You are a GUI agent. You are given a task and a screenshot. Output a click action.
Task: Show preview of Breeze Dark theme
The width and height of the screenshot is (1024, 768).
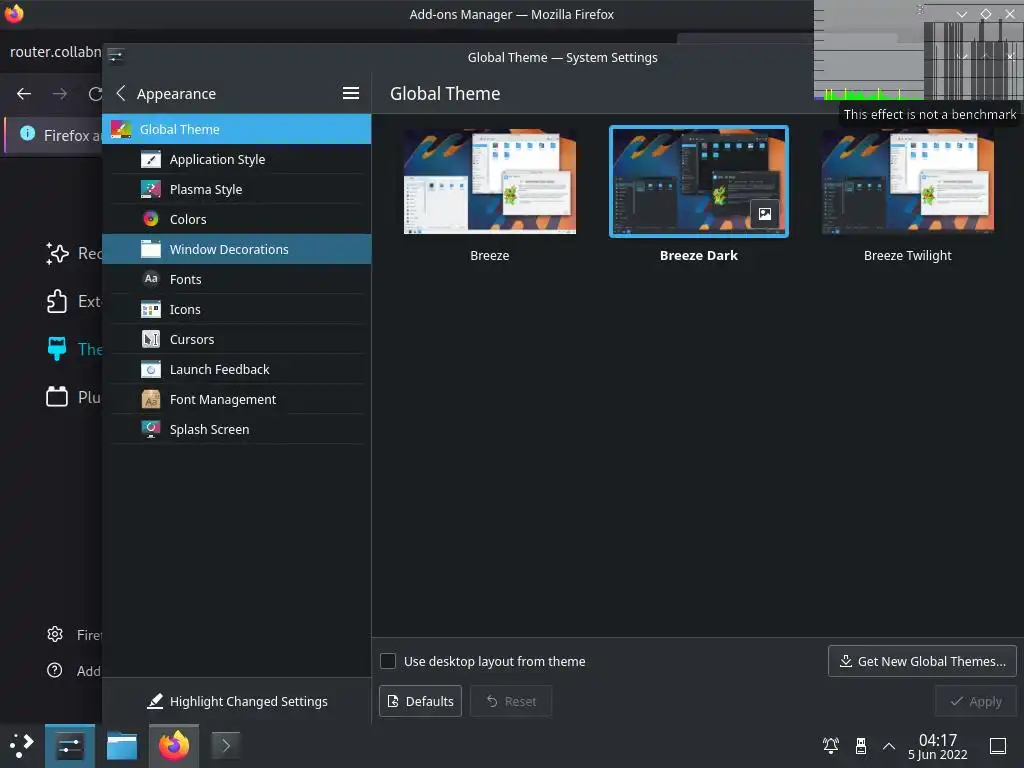(765, 214)
